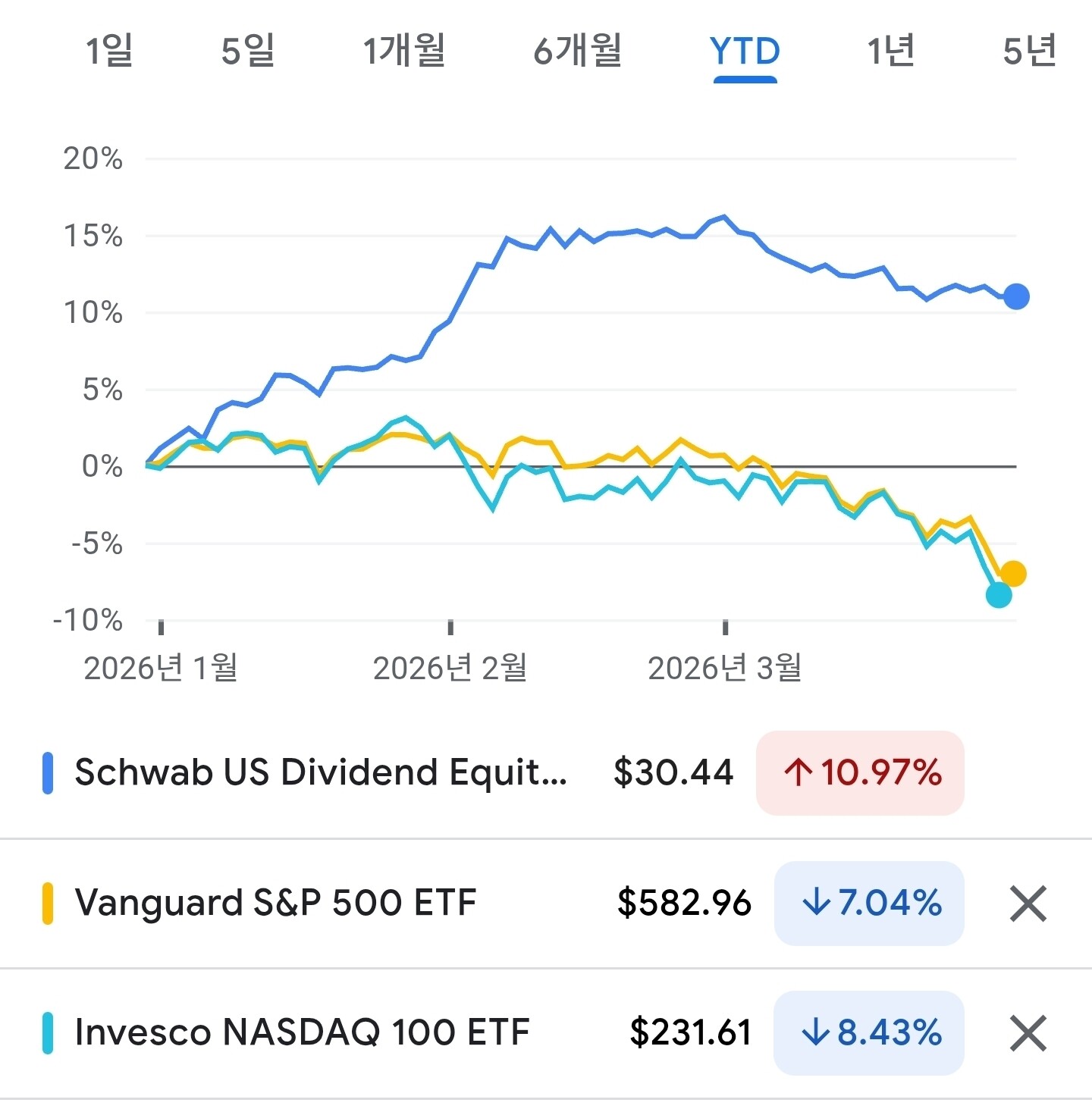
Task: Click the 8.43% decline badge
Action: pos(869,1033)
